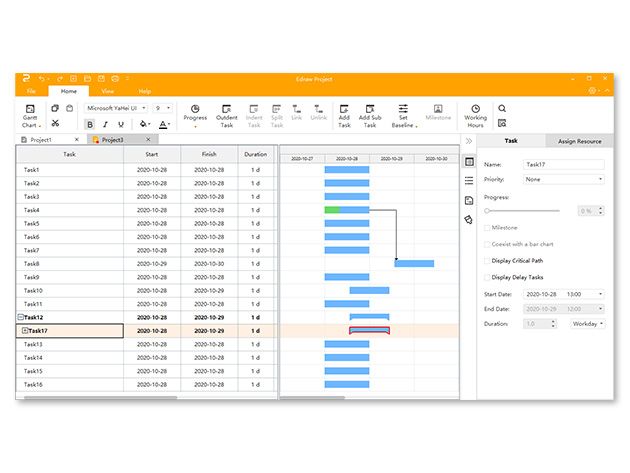This screenshot has height=473, width=630.
Task: Open the Workday duration unit dropdown
Action: click(587, 324)
